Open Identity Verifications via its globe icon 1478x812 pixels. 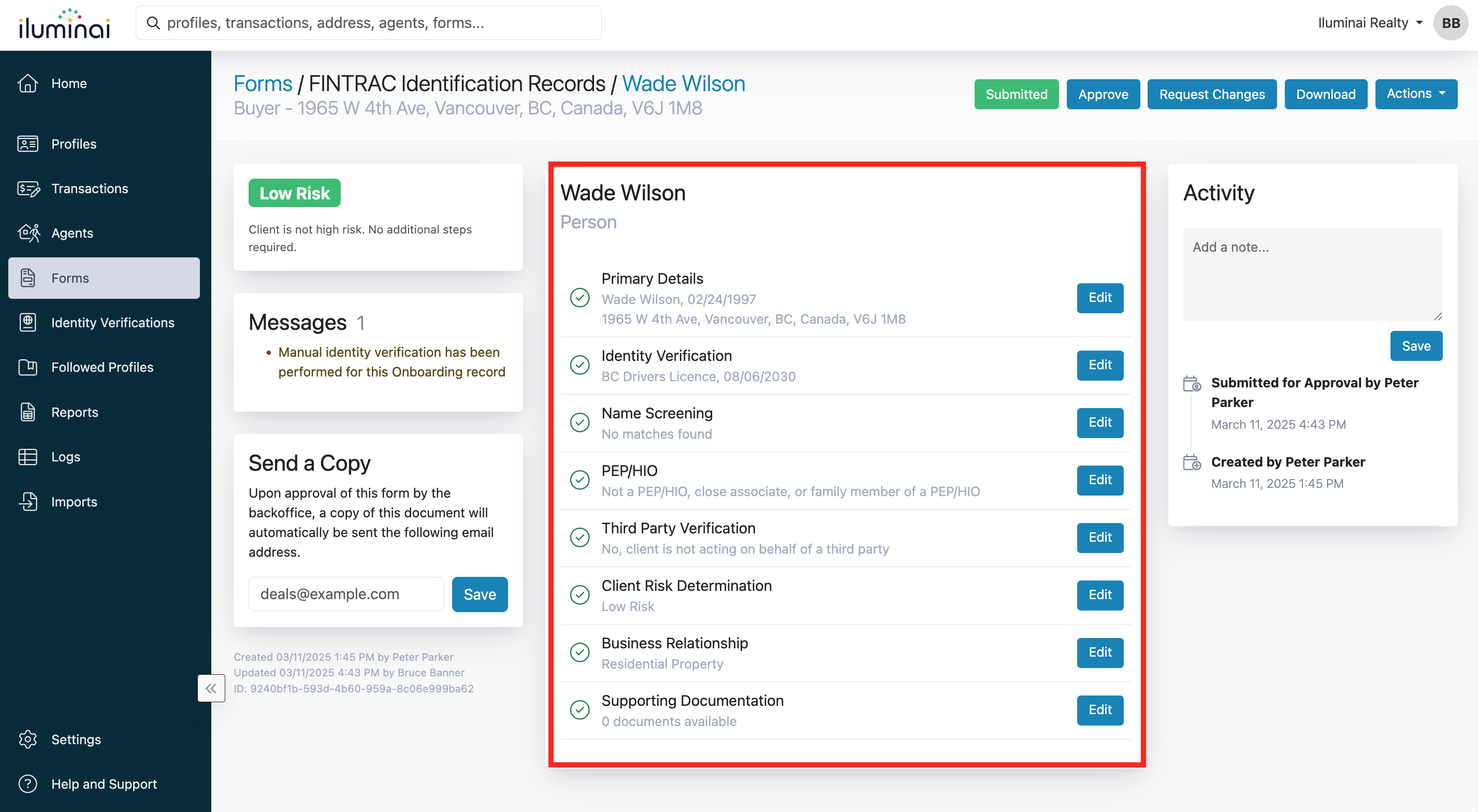click(27, 323)
